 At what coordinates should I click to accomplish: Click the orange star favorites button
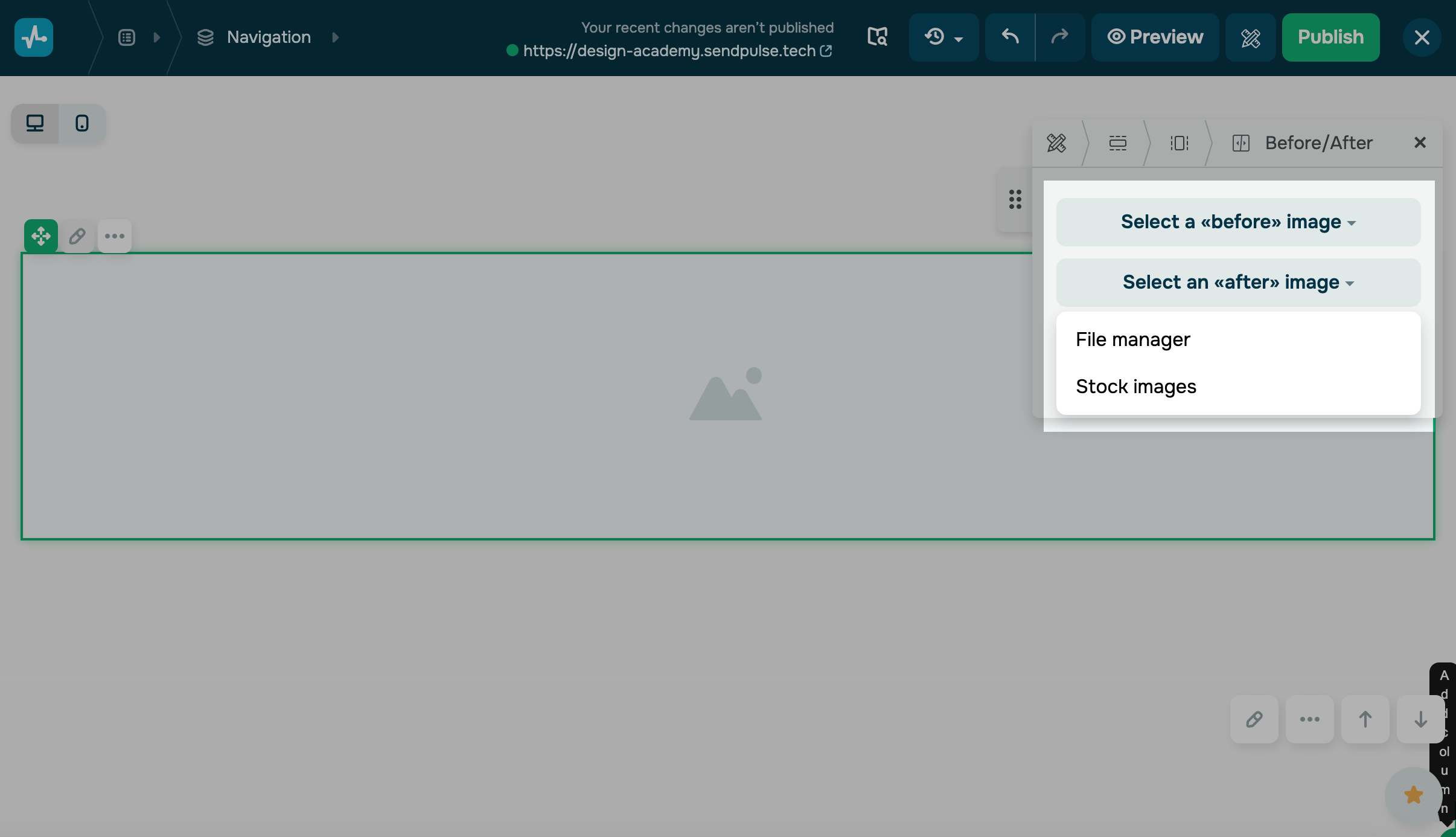(1413, 795)
